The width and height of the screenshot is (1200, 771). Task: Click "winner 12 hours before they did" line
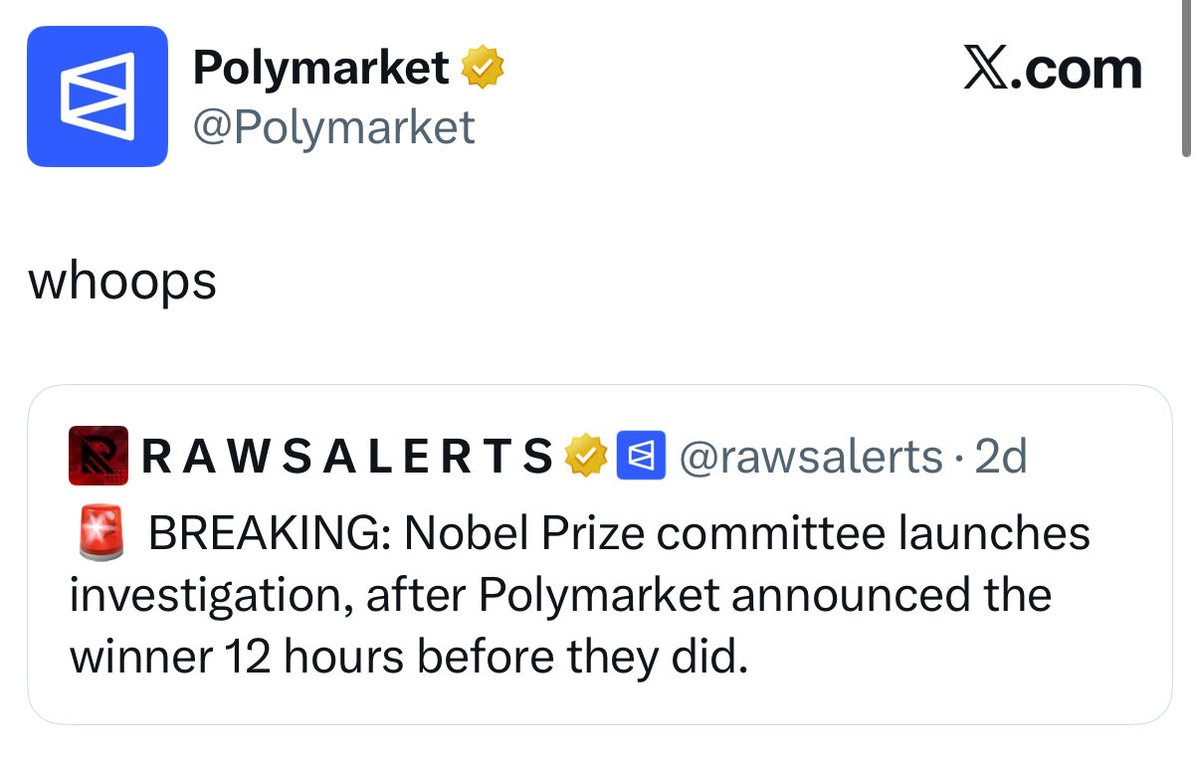(x=408, y=658)
